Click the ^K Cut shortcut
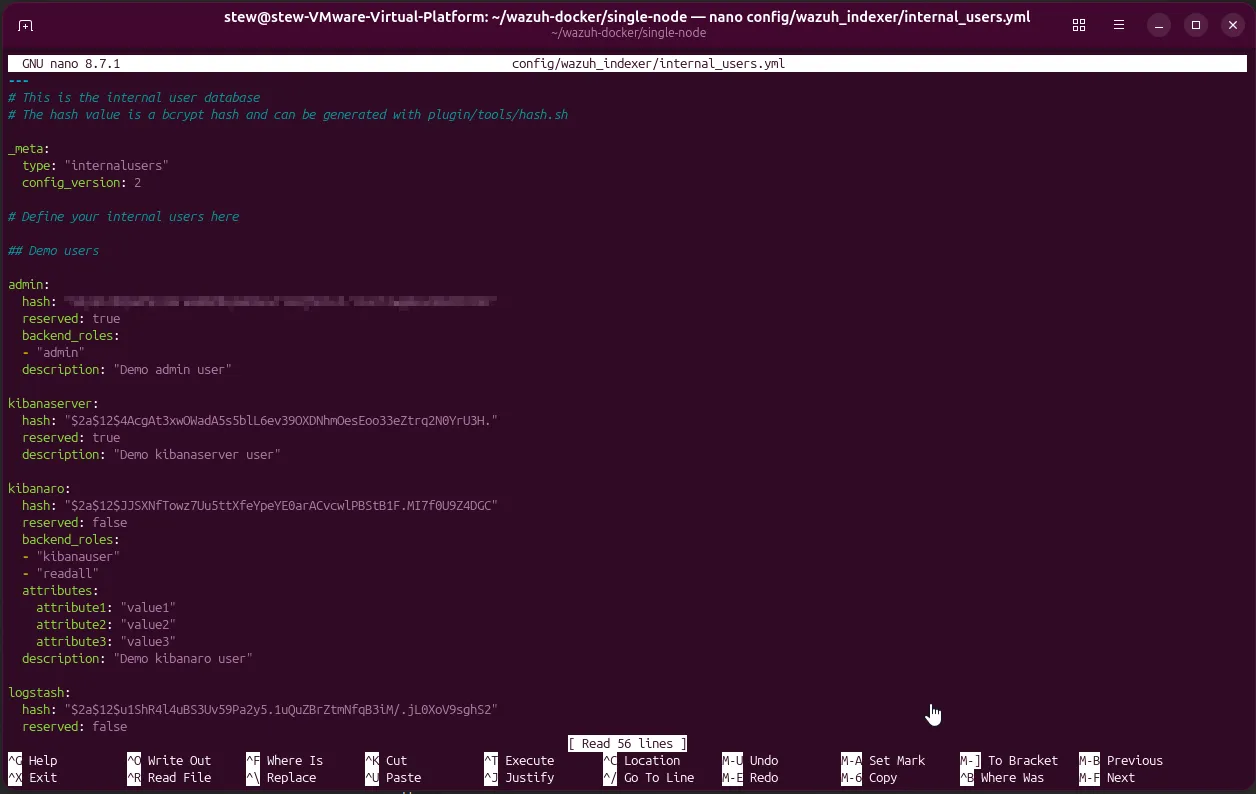 click(x=386, y=761)
